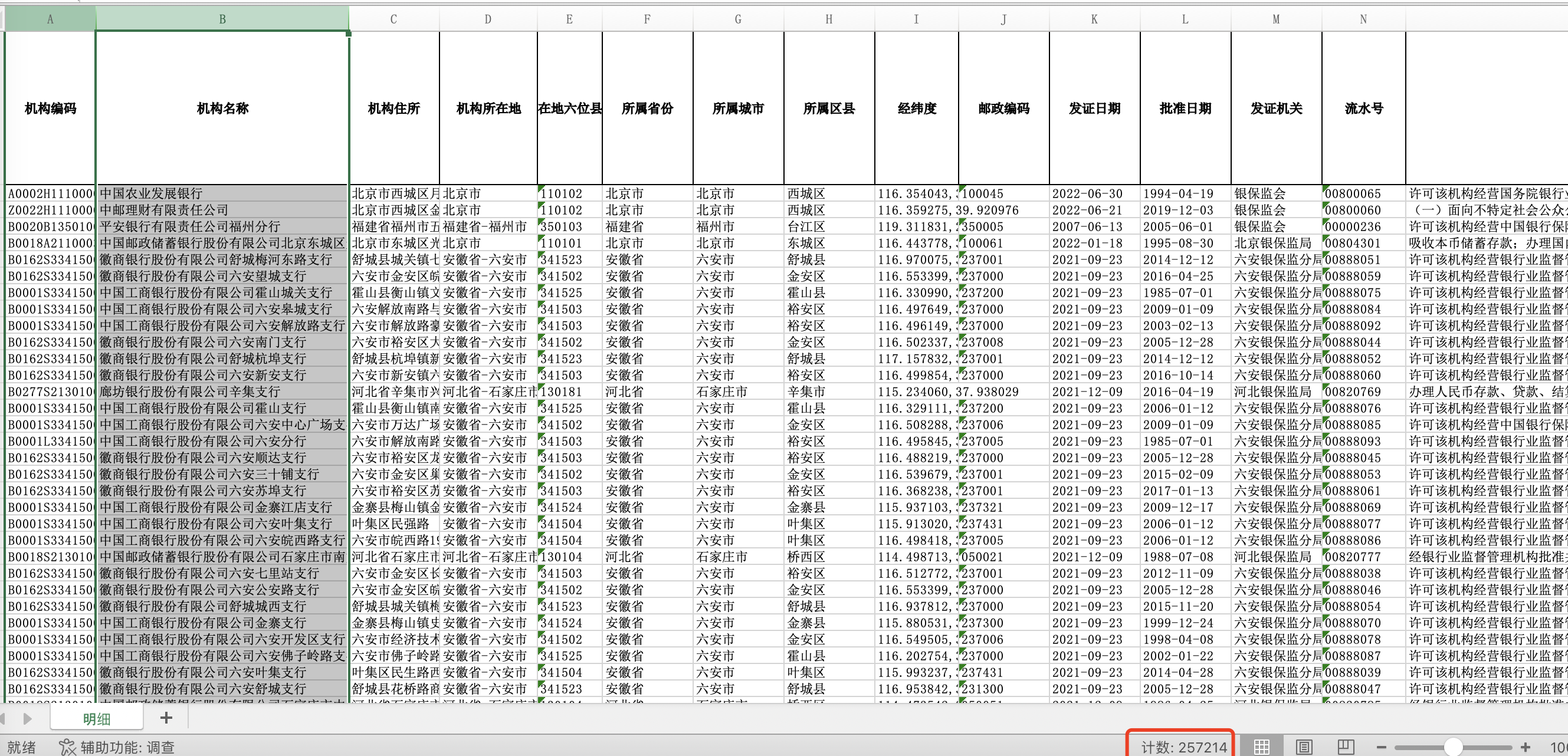Select cell 徽商银行股份有限公司六安苏埠支行
The height and width of the screenshot is (756, 1568).
(222, 491)
